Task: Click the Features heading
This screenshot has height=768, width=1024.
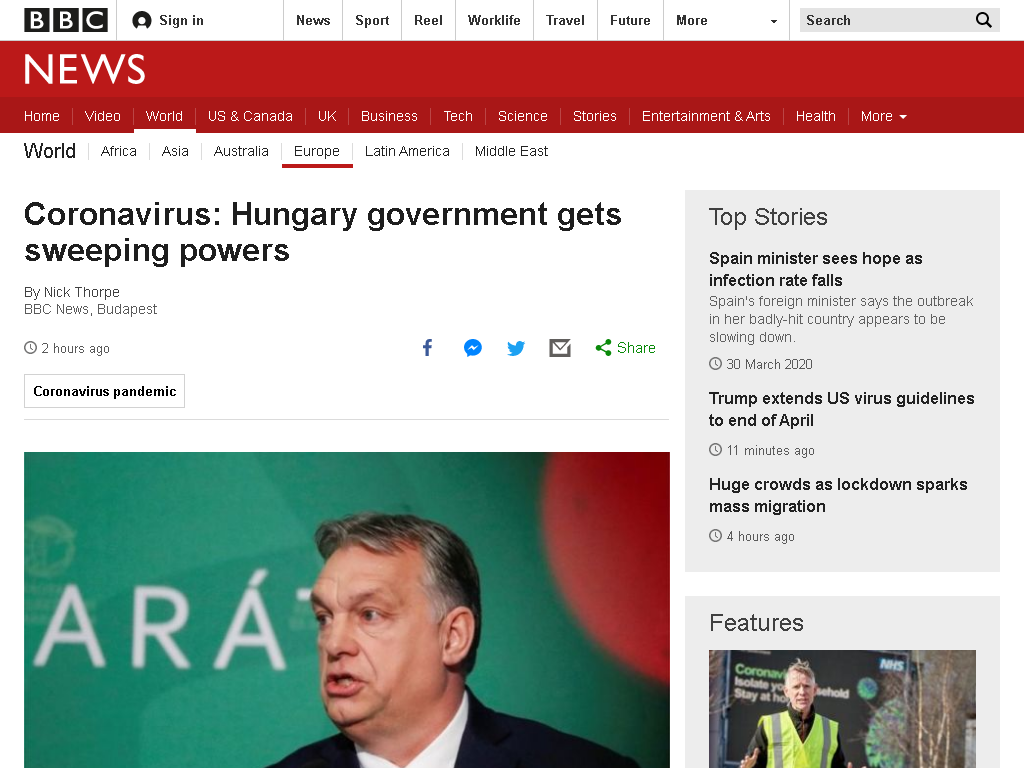Action: click(756, 623)
